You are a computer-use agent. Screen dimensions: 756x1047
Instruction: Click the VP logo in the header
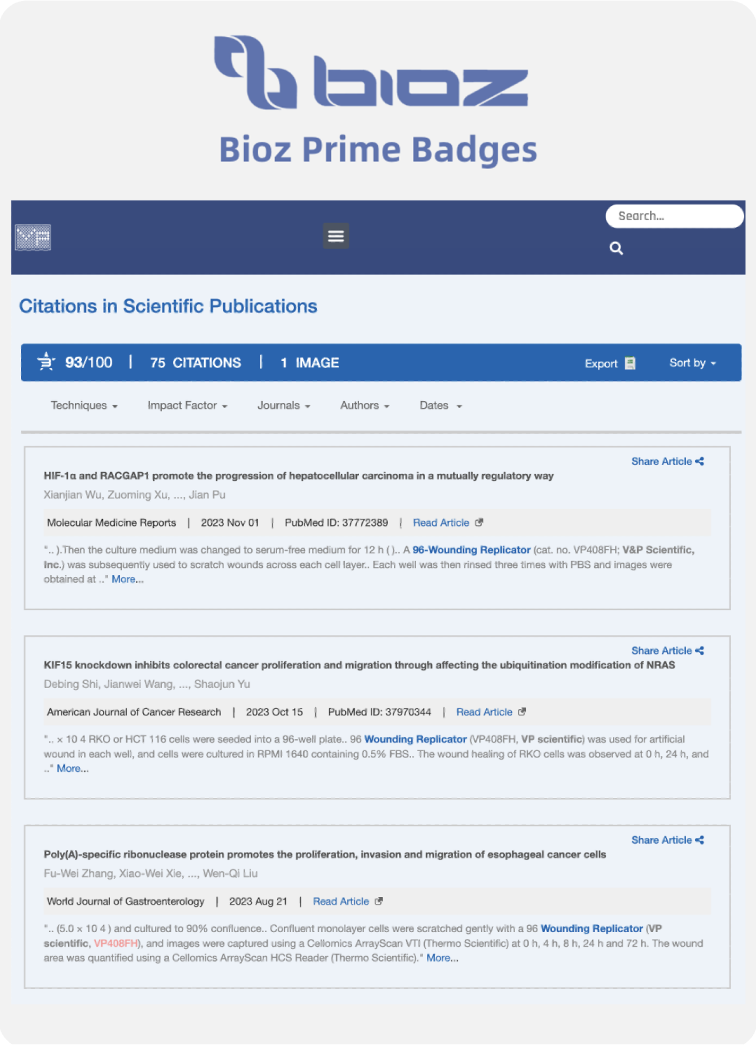point(33,237)
